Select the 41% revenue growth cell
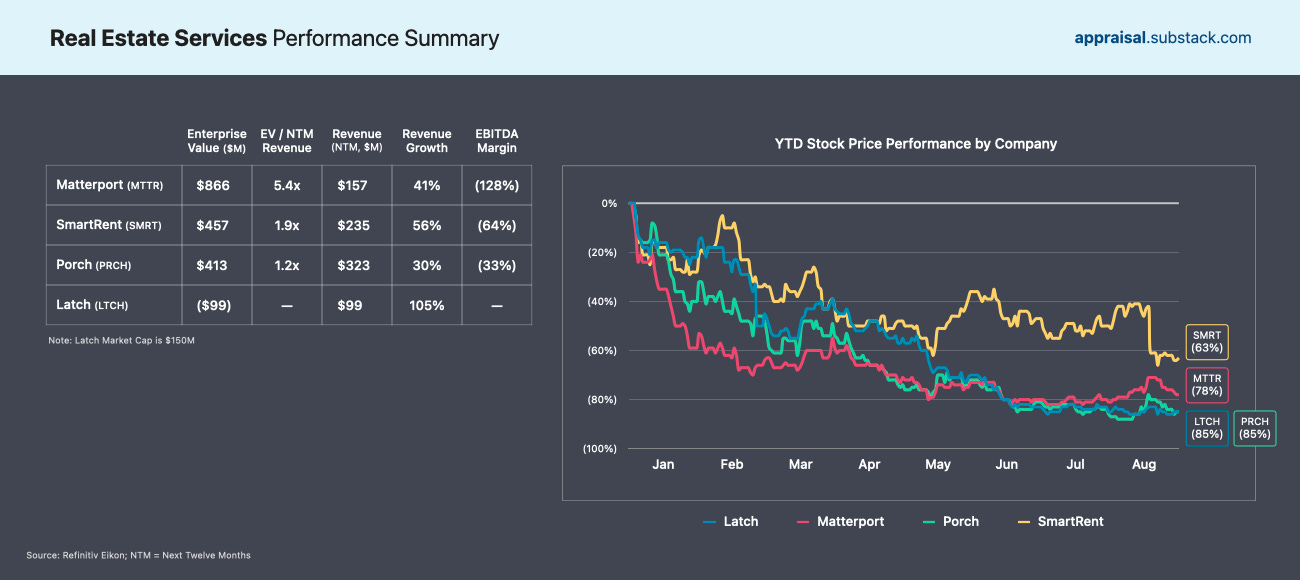The height and width of the screenshot is (580, 1300). 427,185
